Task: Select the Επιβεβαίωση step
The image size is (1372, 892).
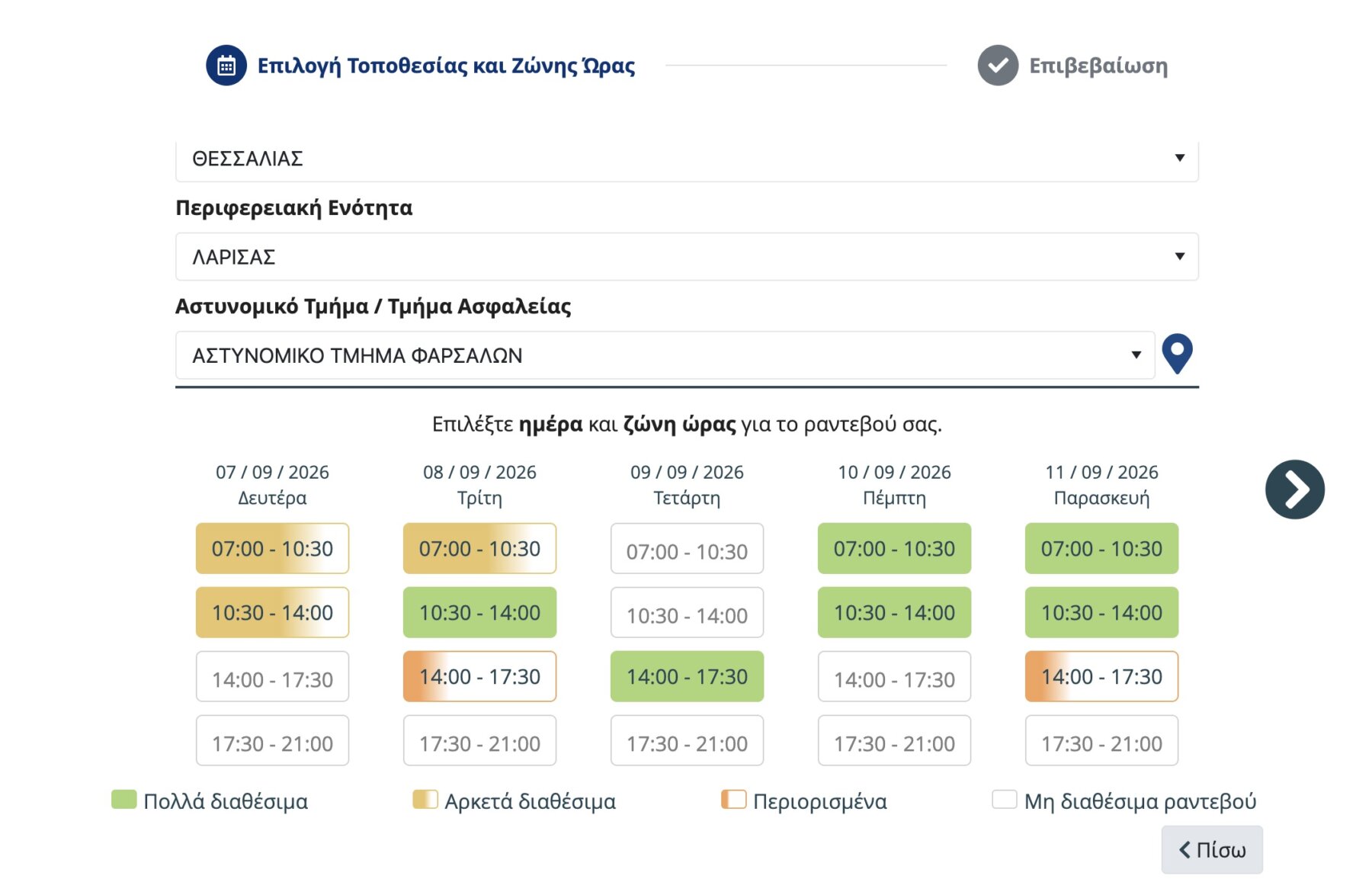Action: coord(1098,66)
